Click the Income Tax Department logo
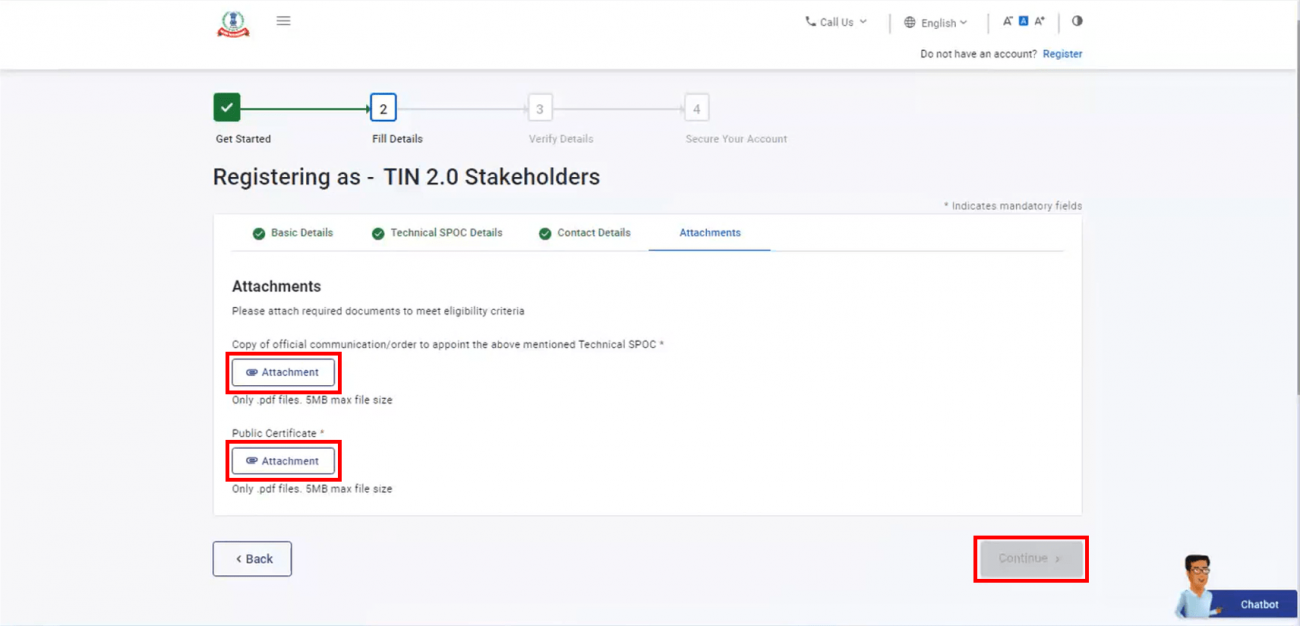Screen dimensions: 1300x626 233,24
